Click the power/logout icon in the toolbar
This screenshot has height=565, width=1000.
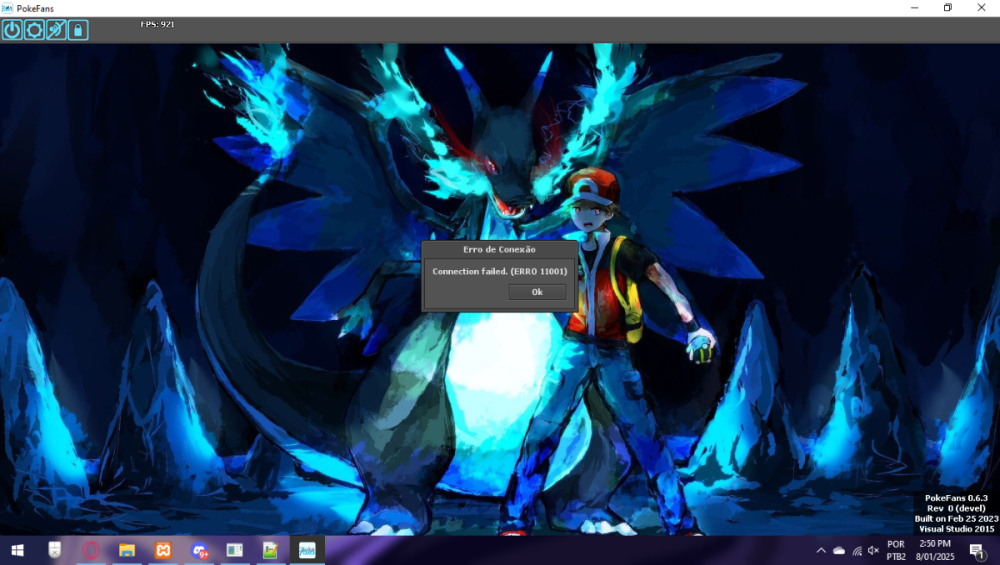[12, 30]
